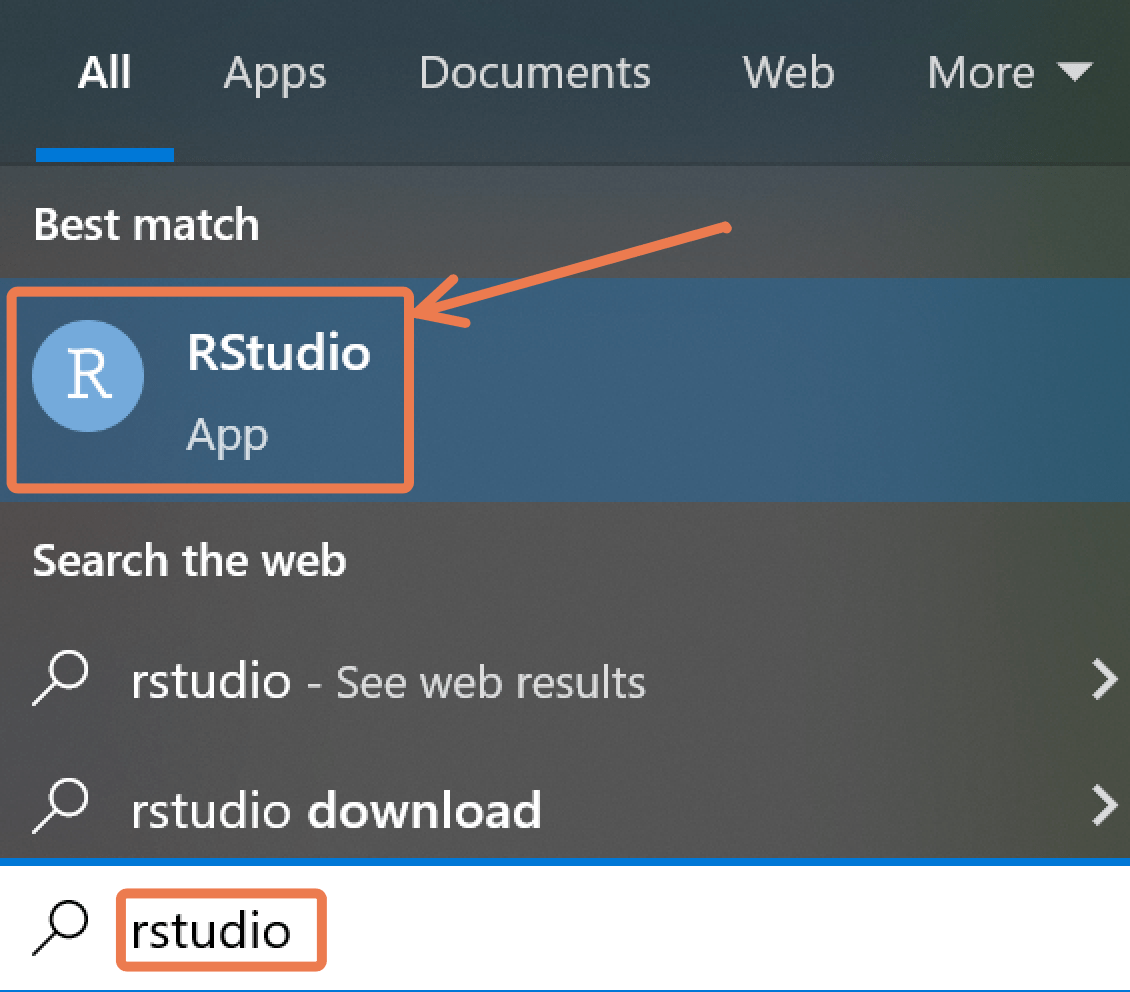The width and height of the screenshot is (1130, 992).
Task: Switch to the Apps tab
Action: (274, 73)
